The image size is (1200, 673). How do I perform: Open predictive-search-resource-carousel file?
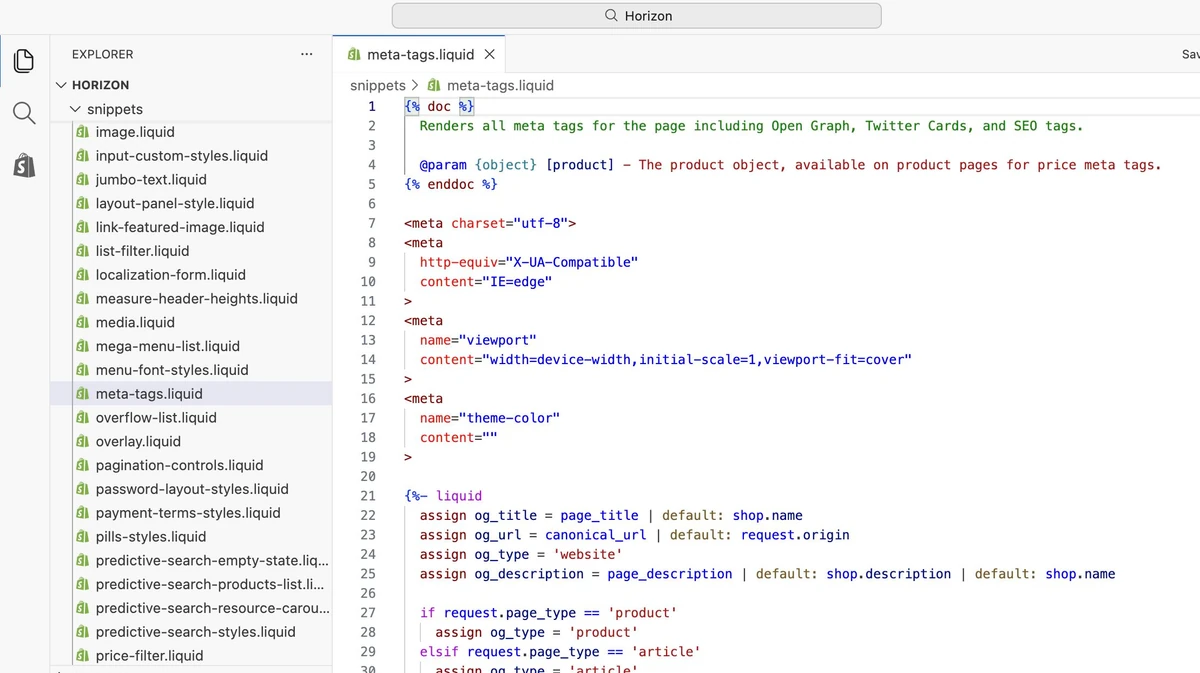click(212, 608)
